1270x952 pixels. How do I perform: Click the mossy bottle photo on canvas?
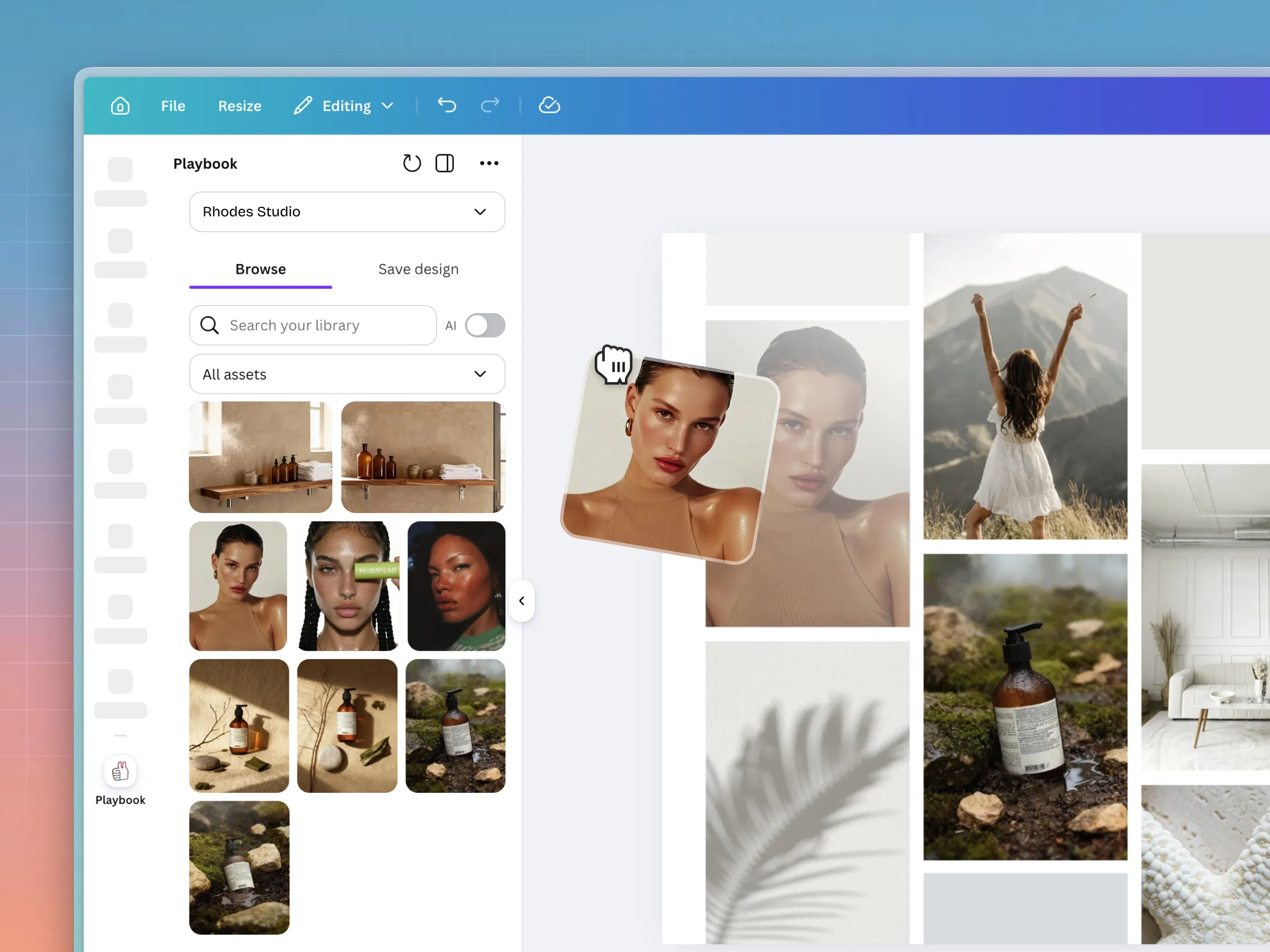pyautogui.click(x=1026, y=707)
